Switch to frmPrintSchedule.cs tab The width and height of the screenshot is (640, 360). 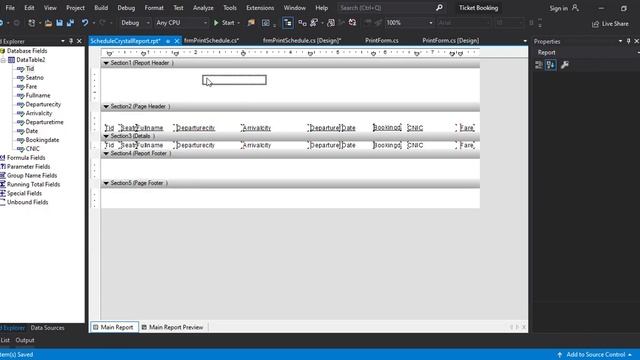pyautogui.click(x=211, y=40)
